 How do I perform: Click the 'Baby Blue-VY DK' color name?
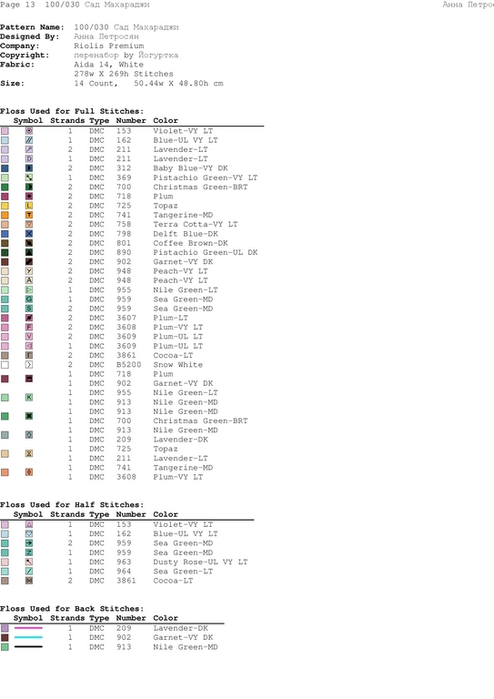(190, 168)
